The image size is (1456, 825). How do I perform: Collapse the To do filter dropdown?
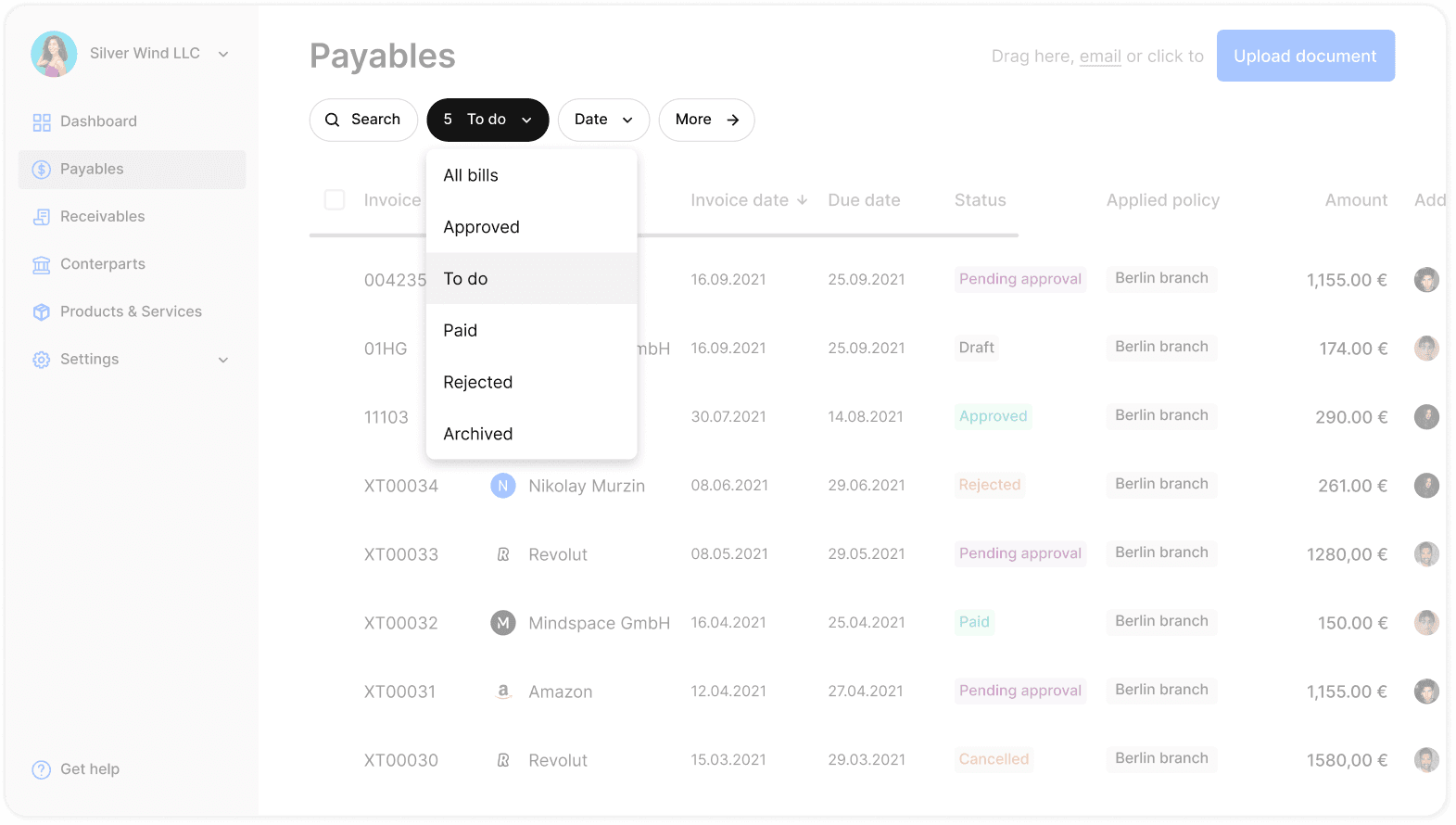pyautogui.click(x=487, y=120)
